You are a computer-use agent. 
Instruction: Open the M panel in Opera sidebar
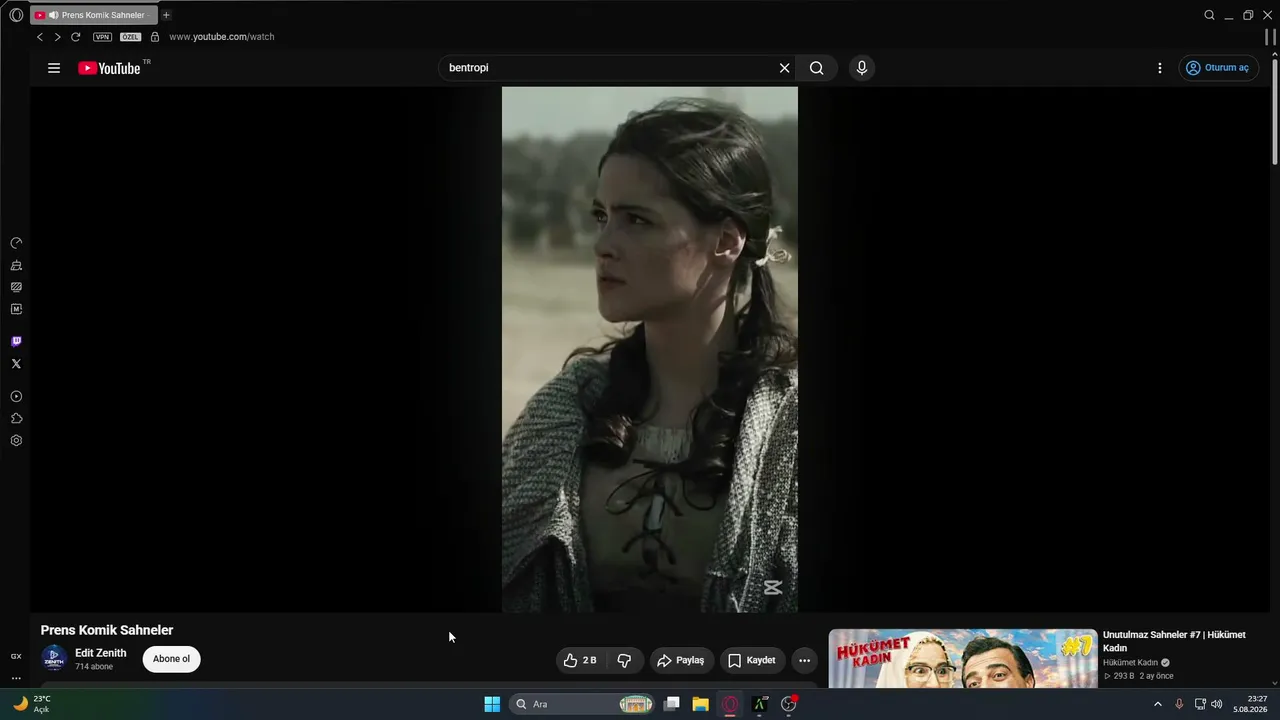click(x=16, y=309)
